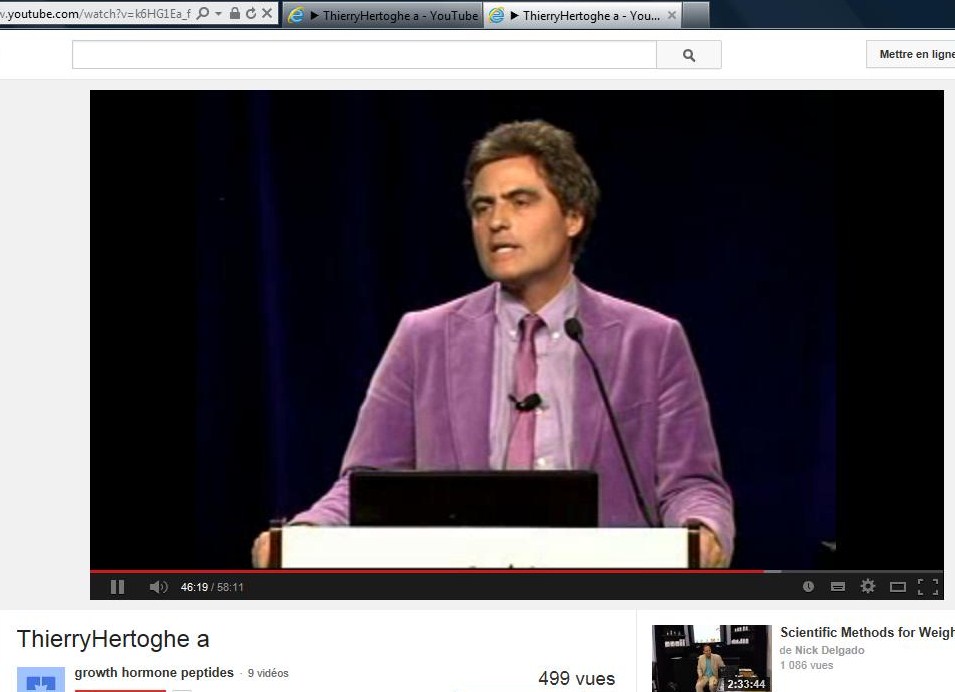The image size is (955, 692).
Task: Toggle subtitles in the player
Action: pos(838,587)
